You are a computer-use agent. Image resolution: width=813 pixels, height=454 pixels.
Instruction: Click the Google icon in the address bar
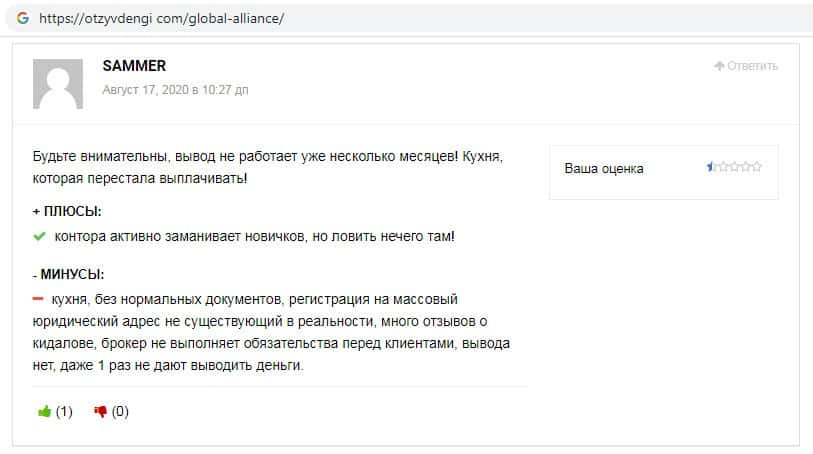[22, 18]
